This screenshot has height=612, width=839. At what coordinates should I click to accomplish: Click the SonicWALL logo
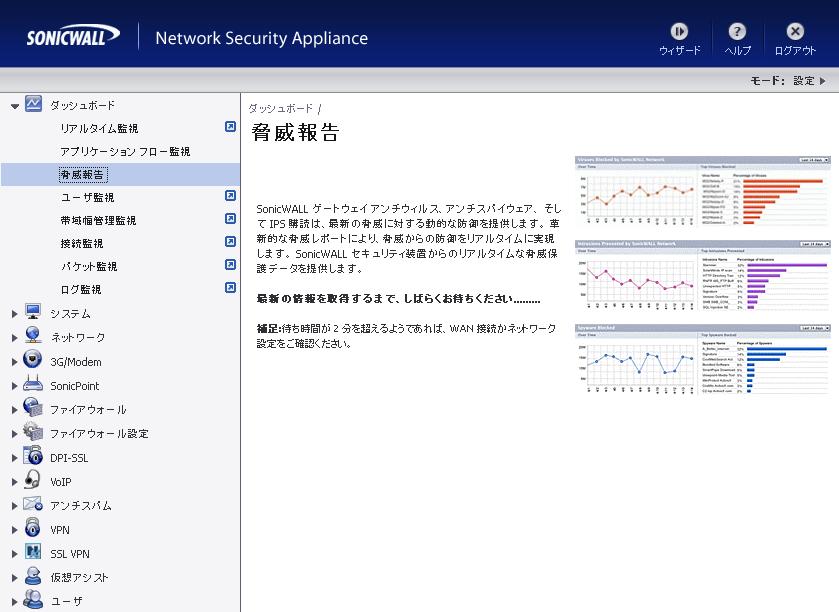click(73, 37)
